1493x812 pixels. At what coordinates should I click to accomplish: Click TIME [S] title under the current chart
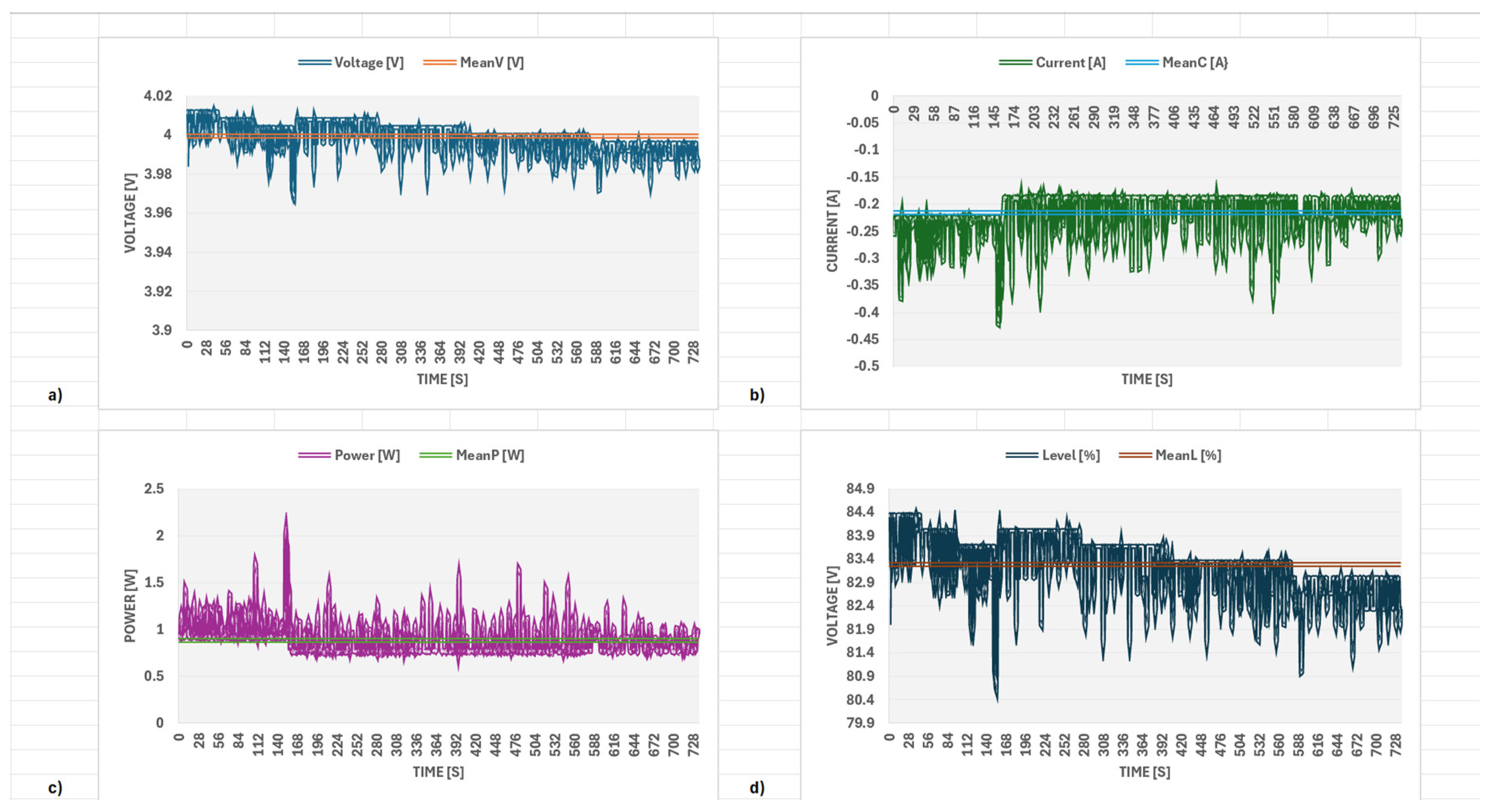(x=1146, y=379)
